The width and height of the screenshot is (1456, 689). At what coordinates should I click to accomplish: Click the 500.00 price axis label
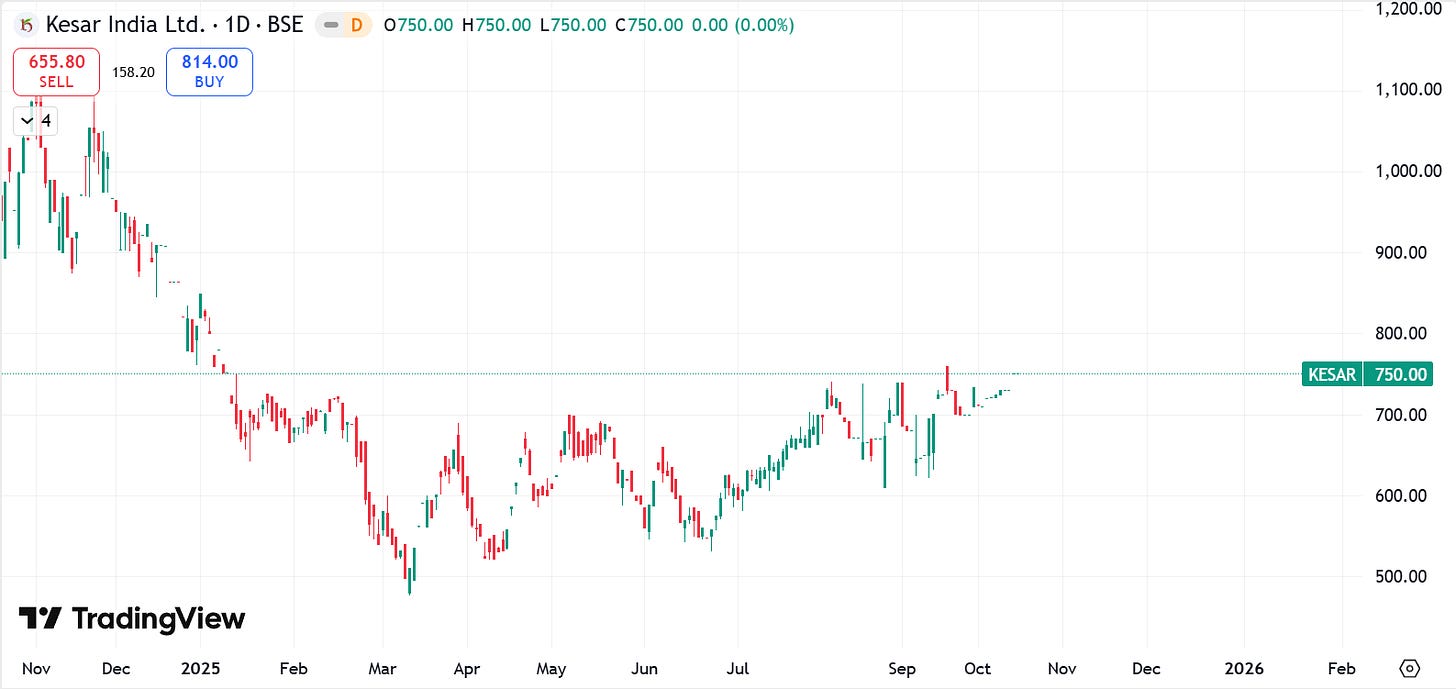[x=1400, y=576]
